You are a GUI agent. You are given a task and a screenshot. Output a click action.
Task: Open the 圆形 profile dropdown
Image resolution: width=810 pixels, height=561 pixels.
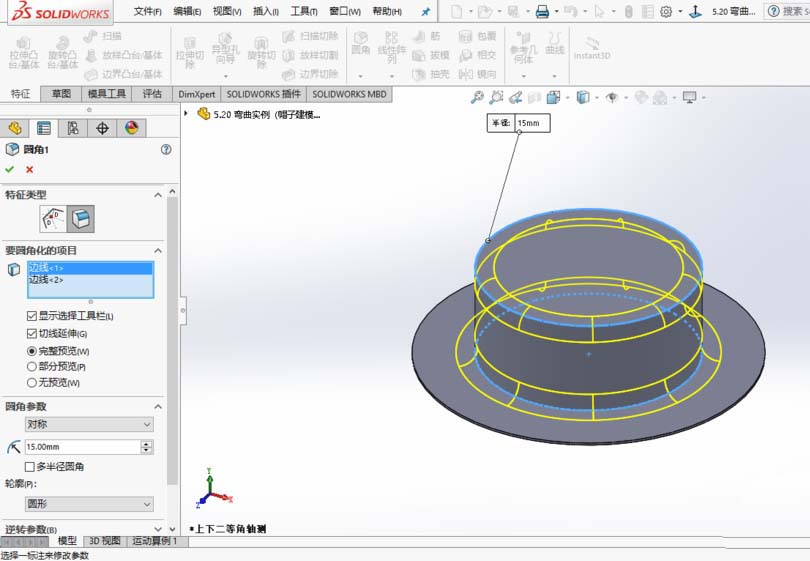pos(89,504)
